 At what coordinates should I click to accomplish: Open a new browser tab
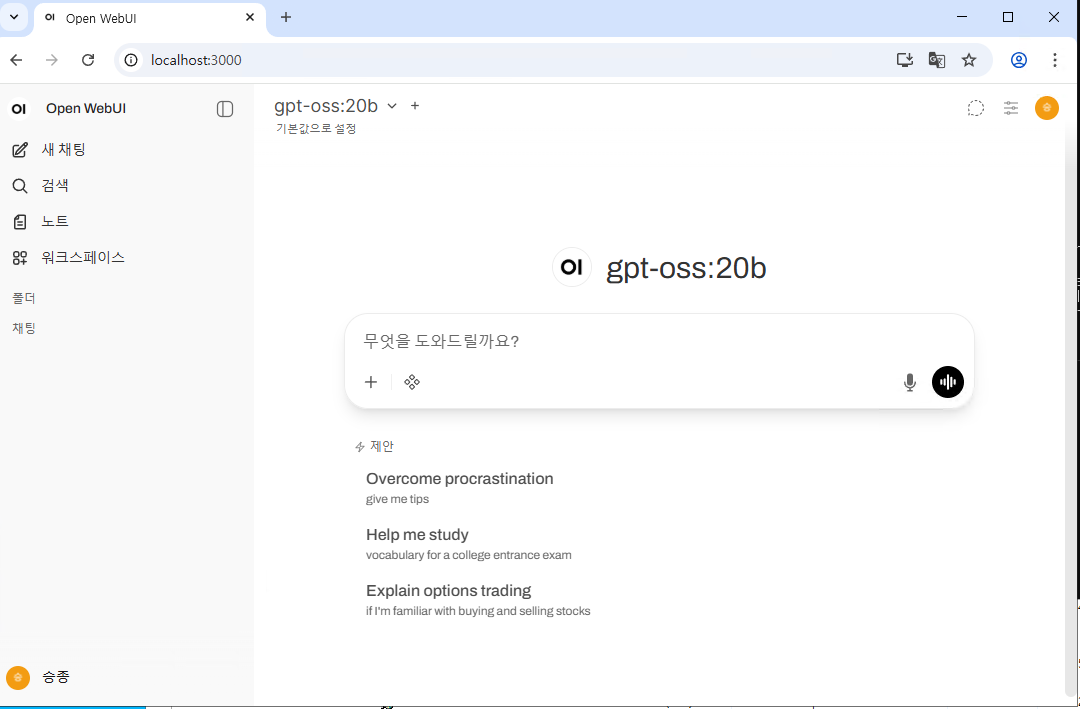point(286,17)
